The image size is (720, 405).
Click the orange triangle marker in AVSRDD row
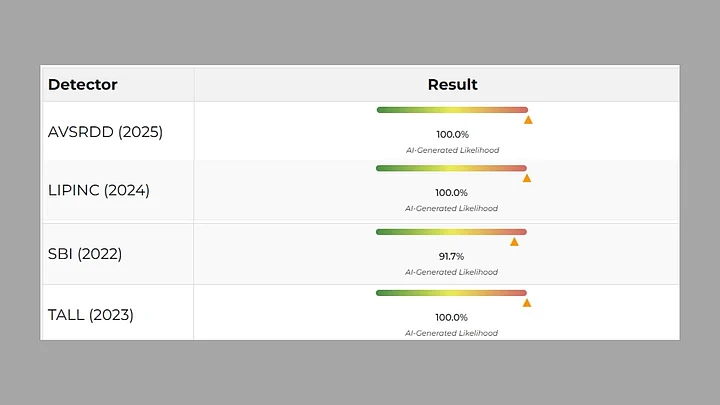point(528,120)
